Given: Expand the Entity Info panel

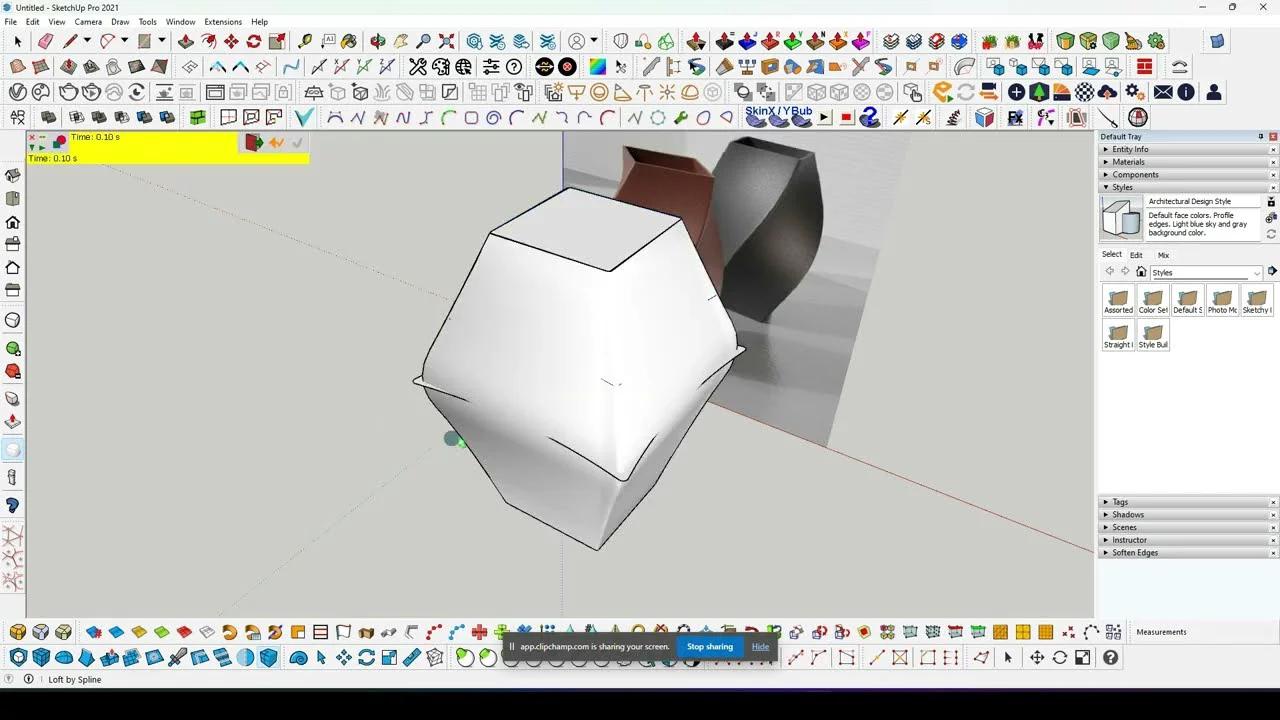Looking at the screenshot, I should click(x=1188, y=149).
